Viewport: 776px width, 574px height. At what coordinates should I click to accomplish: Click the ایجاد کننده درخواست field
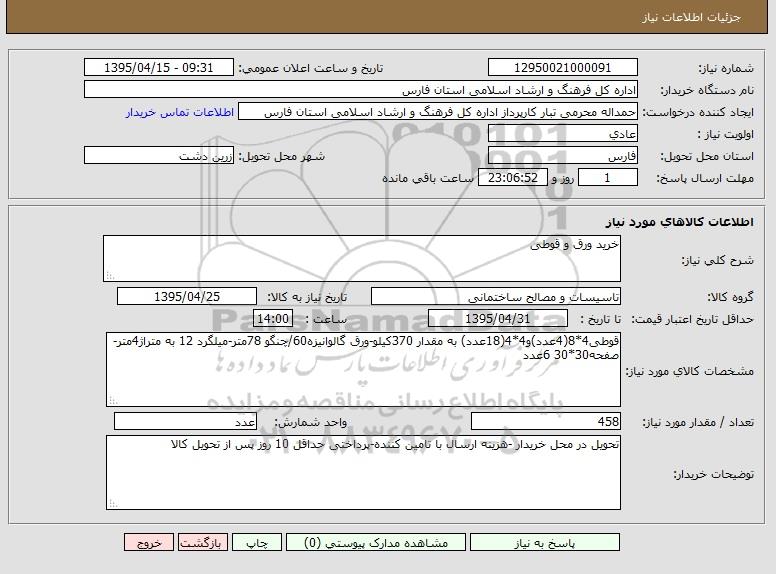coord(438,111)
